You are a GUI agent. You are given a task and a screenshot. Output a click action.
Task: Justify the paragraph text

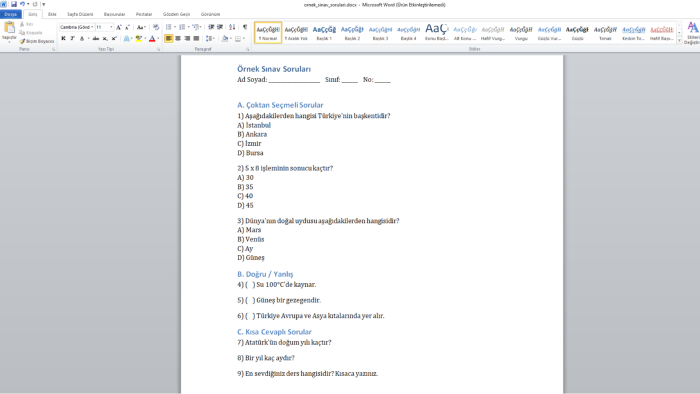click(x=196, y=39)
